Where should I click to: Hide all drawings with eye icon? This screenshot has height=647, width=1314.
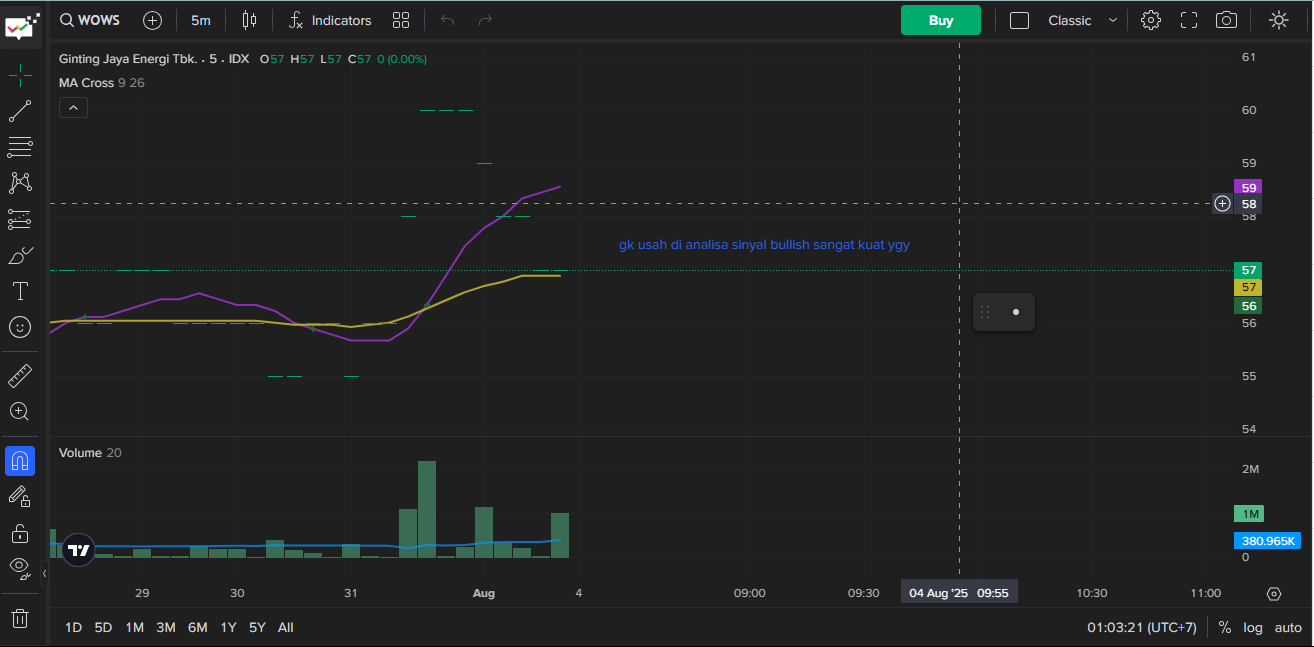pos(20,568)
